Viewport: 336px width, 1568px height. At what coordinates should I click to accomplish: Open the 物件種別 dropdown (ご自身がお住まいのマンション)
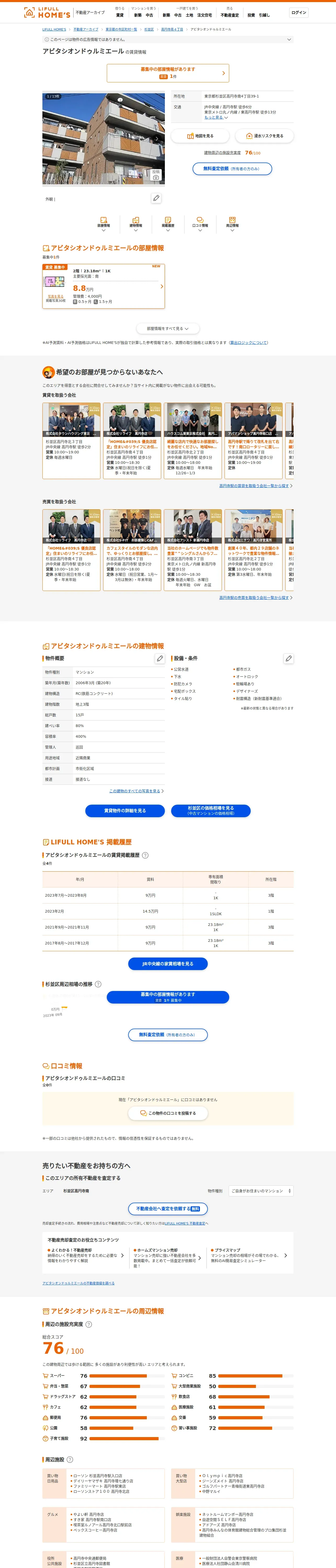[261, 1191]
